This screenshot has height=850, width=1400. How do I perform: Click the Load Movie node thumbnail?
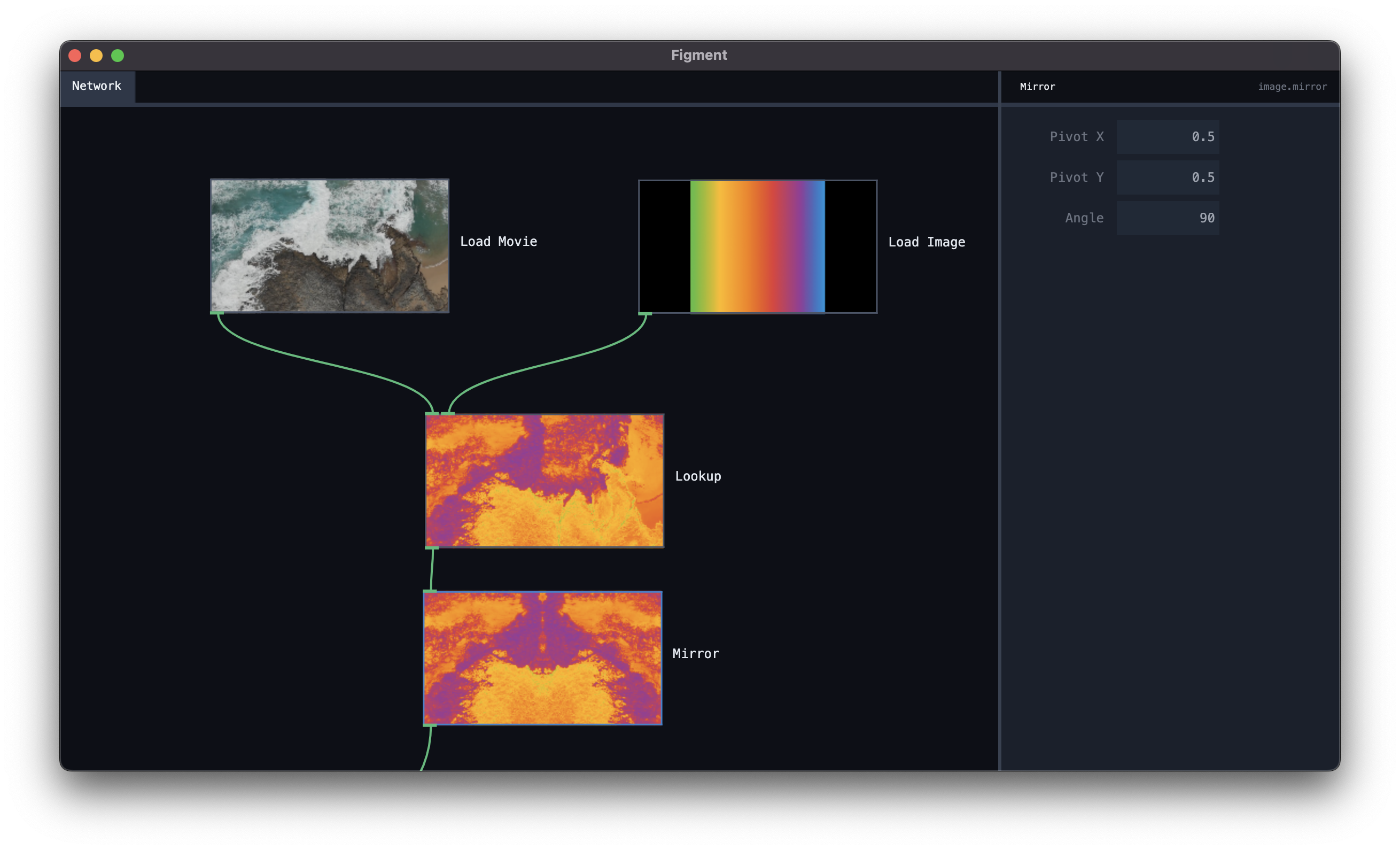pos(330,246)
